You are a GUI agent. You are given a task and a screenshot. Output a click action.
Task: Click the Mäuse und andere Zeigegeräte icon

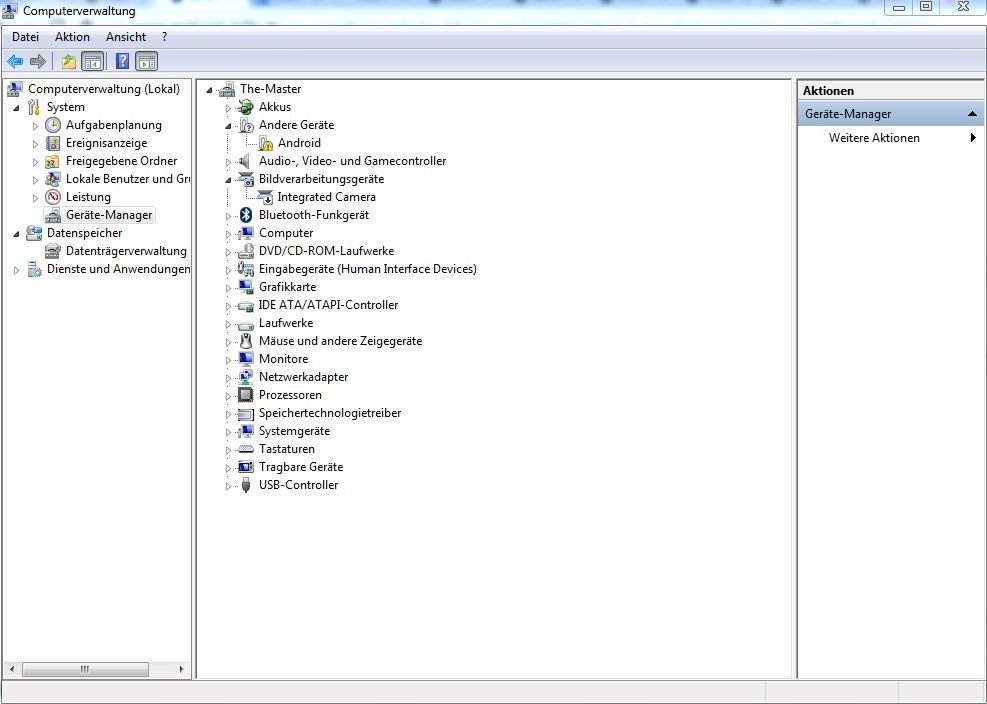(246, 341)
